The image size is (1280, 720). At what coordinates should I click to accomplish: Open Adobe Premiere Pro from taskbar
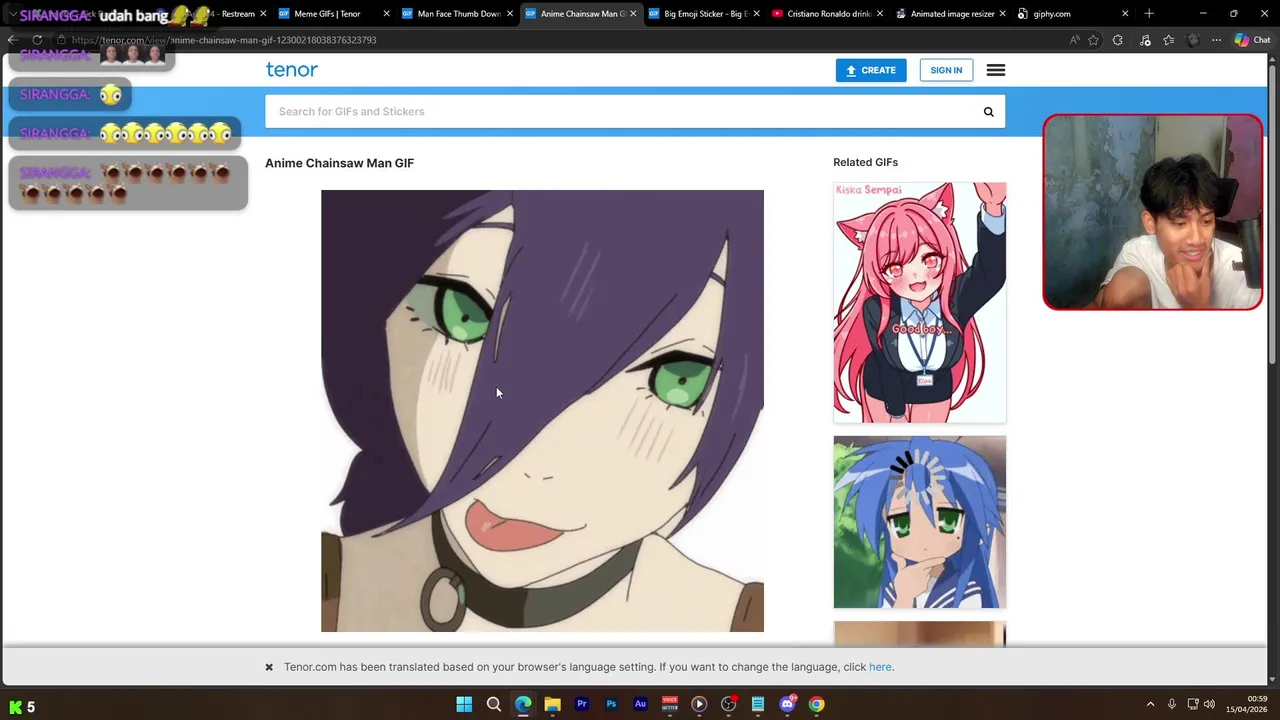[x=582, y=704]
